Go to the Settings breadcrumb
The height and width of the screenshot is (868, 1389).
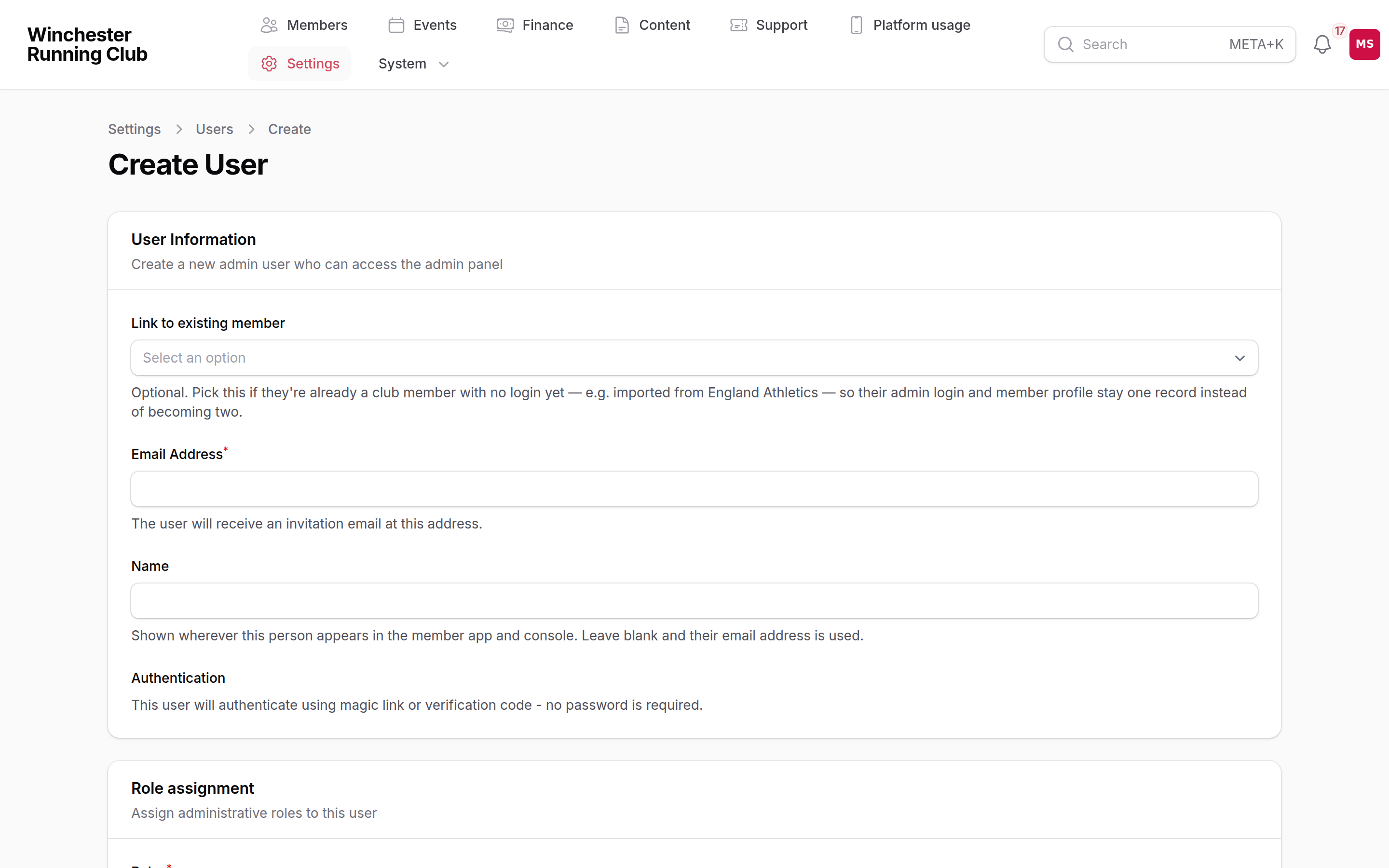pos(134,129)
